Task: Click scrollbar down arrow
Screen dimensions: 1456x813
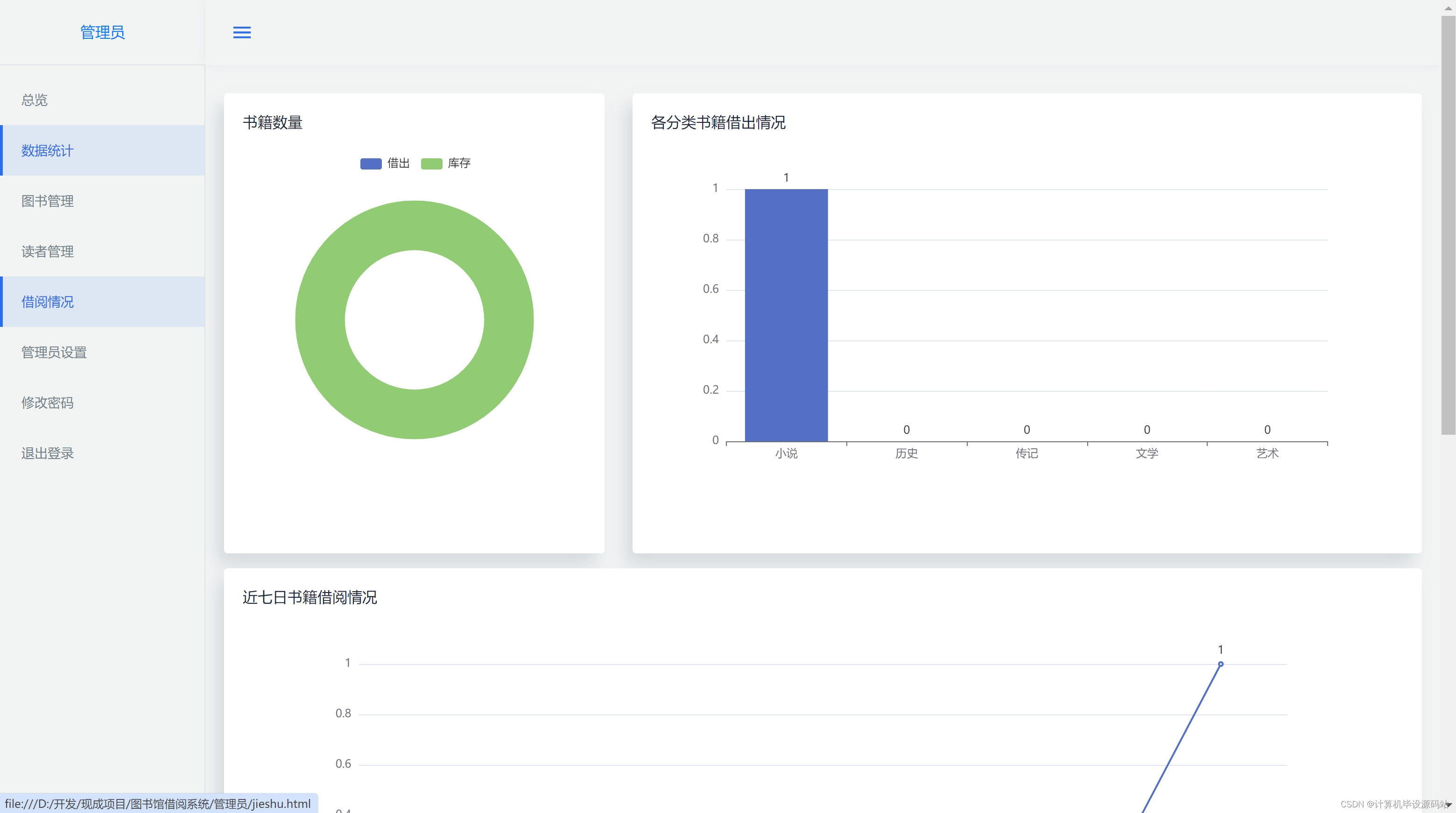Action: pyautogui.click(x=1448, y=805)
